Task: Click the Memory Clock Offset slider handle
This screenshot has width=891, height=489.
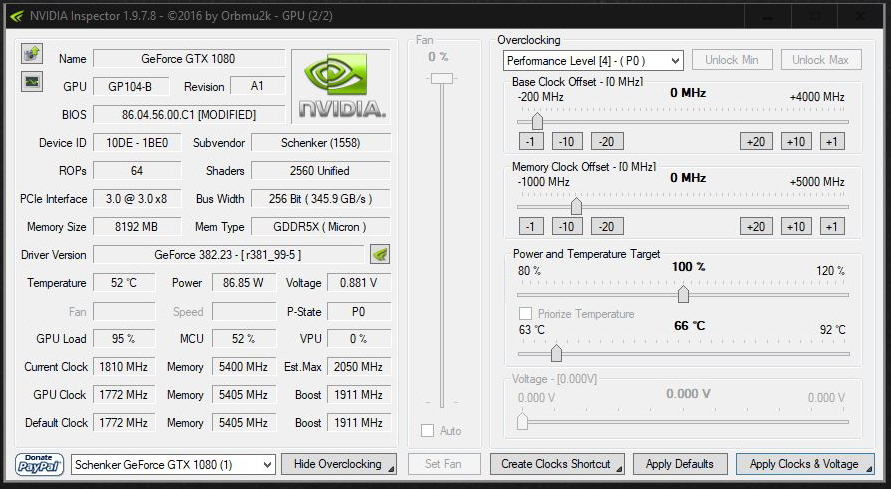Action: click(576, 206)
